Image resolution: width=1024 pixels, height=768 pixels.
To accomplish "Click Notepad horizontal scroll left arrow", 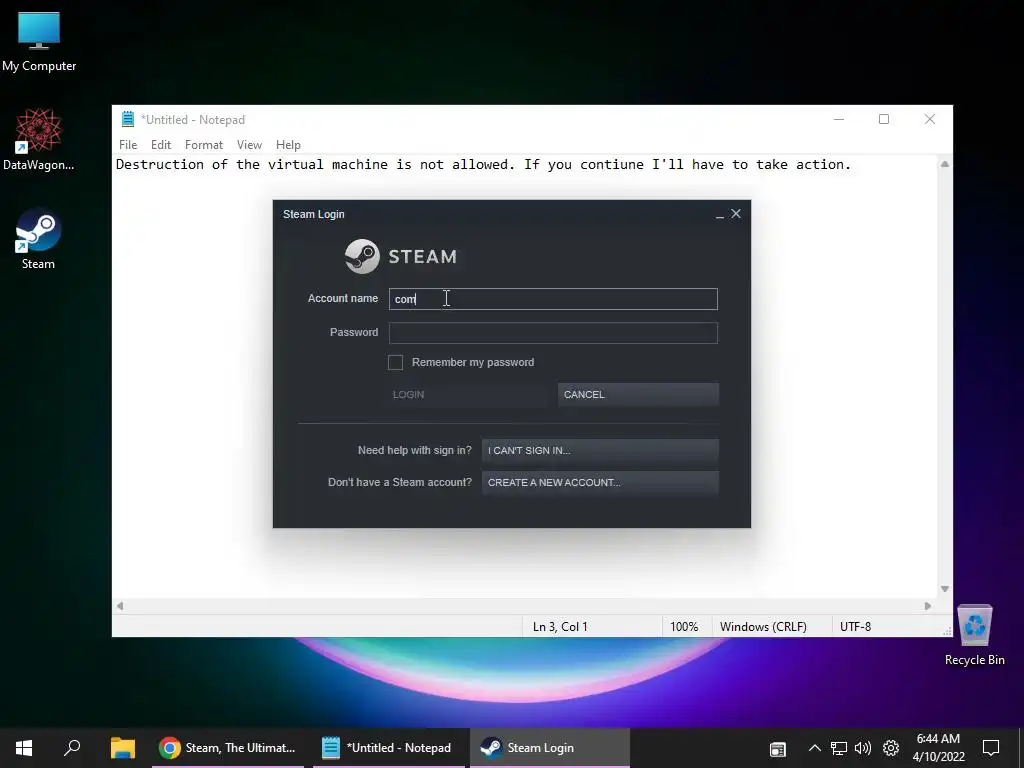I will coord(120,606).
